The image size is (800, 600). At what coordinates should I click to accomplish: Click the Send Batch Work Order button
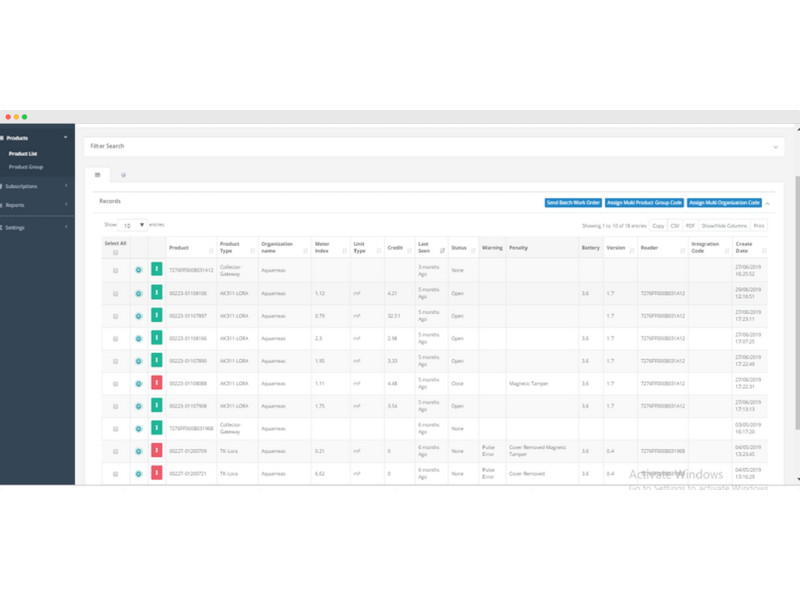pyautogui.click(x=572, y=202)
